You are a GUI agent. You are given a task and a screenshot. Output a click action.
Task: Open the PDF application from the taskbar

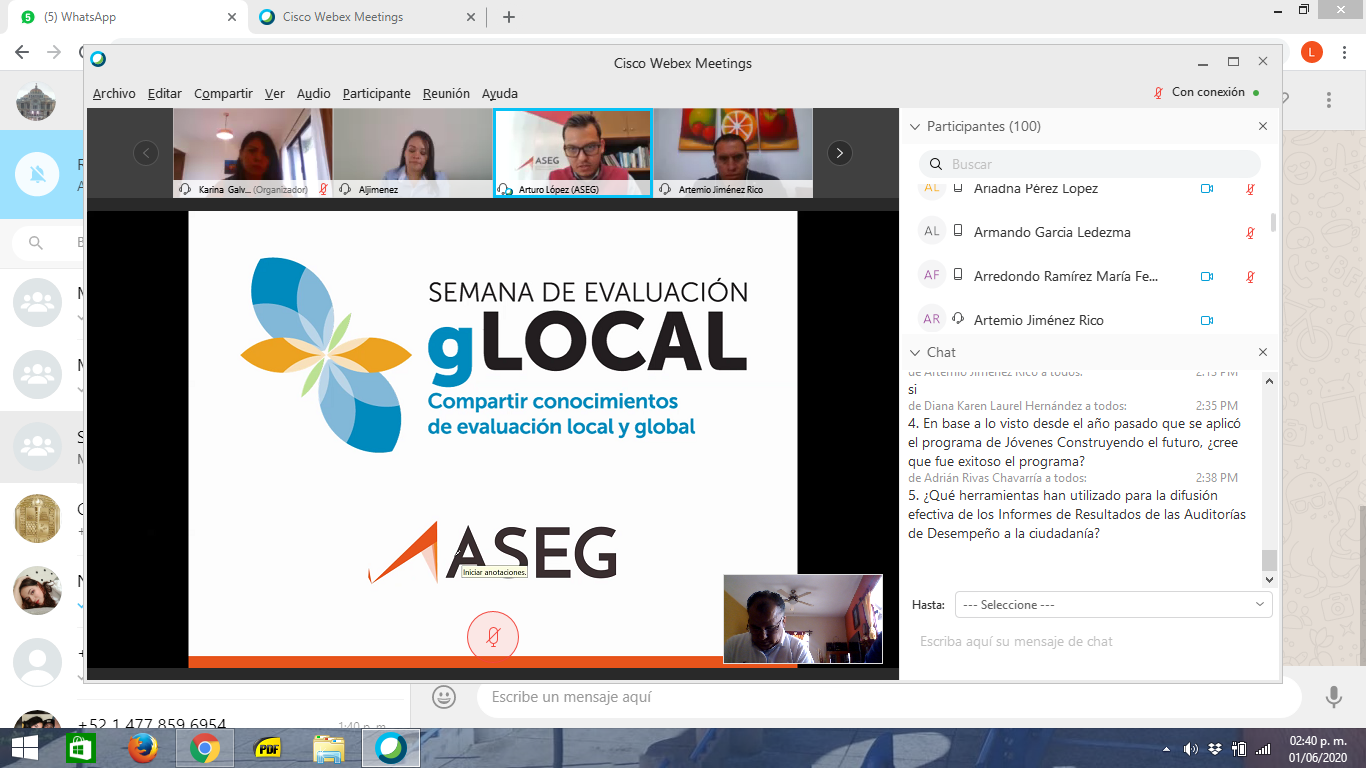tap(268, 748)
